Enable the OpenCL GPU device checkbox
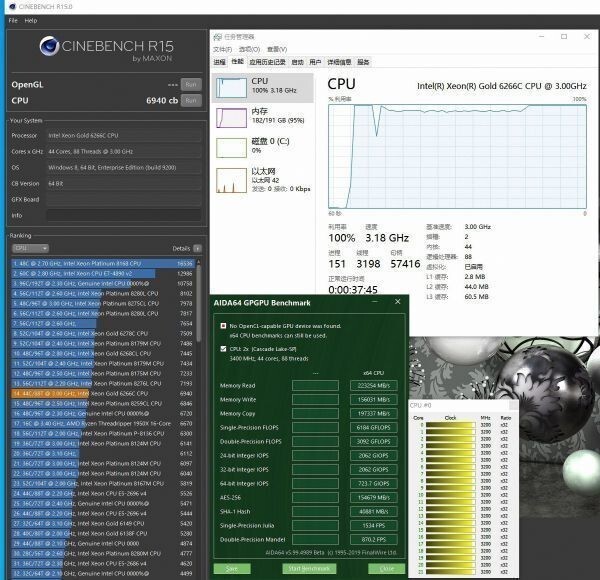 point(222,326)
